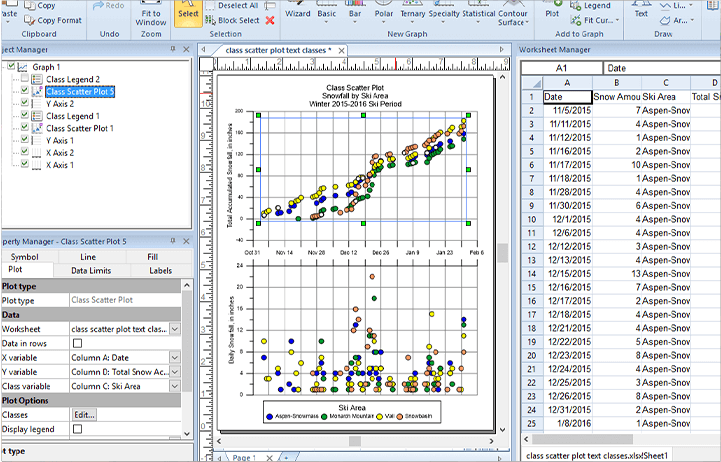
Task: Open the Contour Surface graph menu
Action: 514,15
